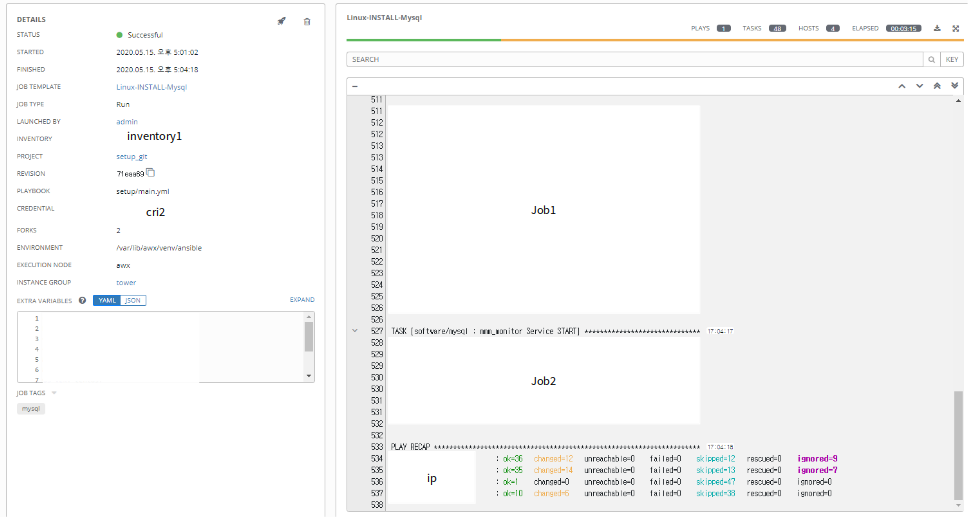Image resolution: width=968 pixels, height=517 pixels.
Task: Click the output search field
Action: 635,59
